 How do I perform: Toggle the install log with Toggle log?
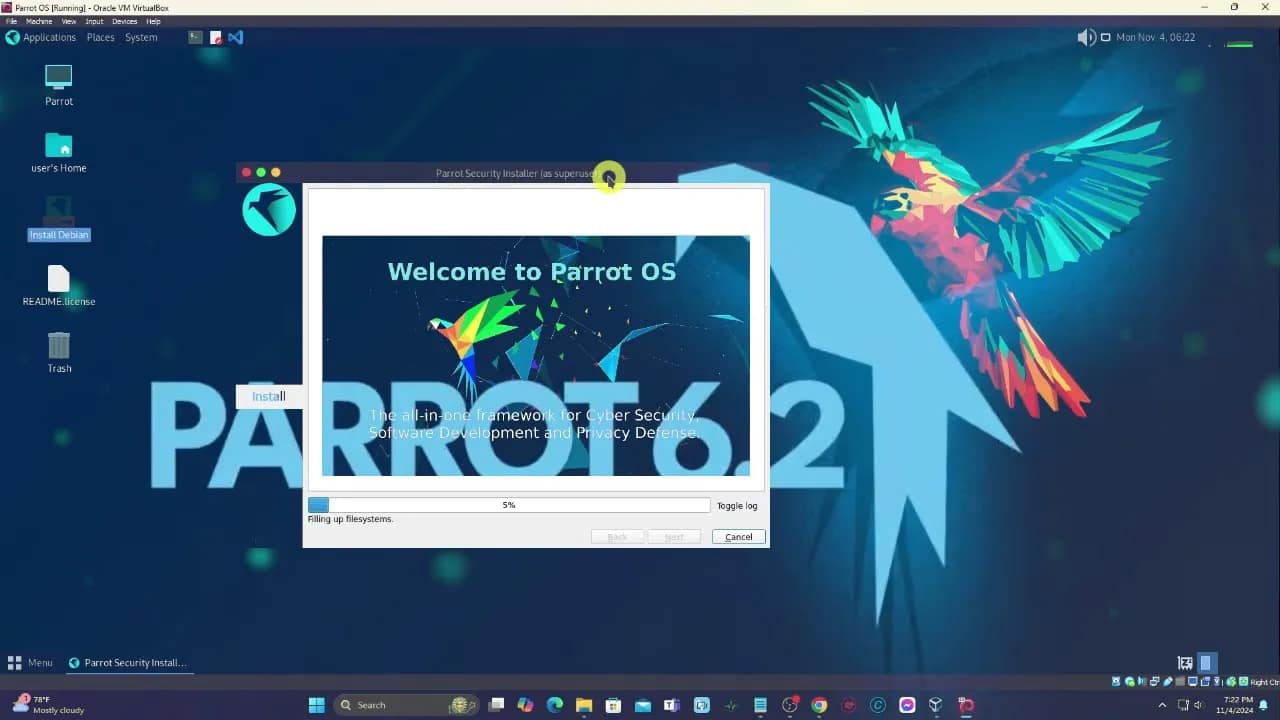[x=737, y=505]
